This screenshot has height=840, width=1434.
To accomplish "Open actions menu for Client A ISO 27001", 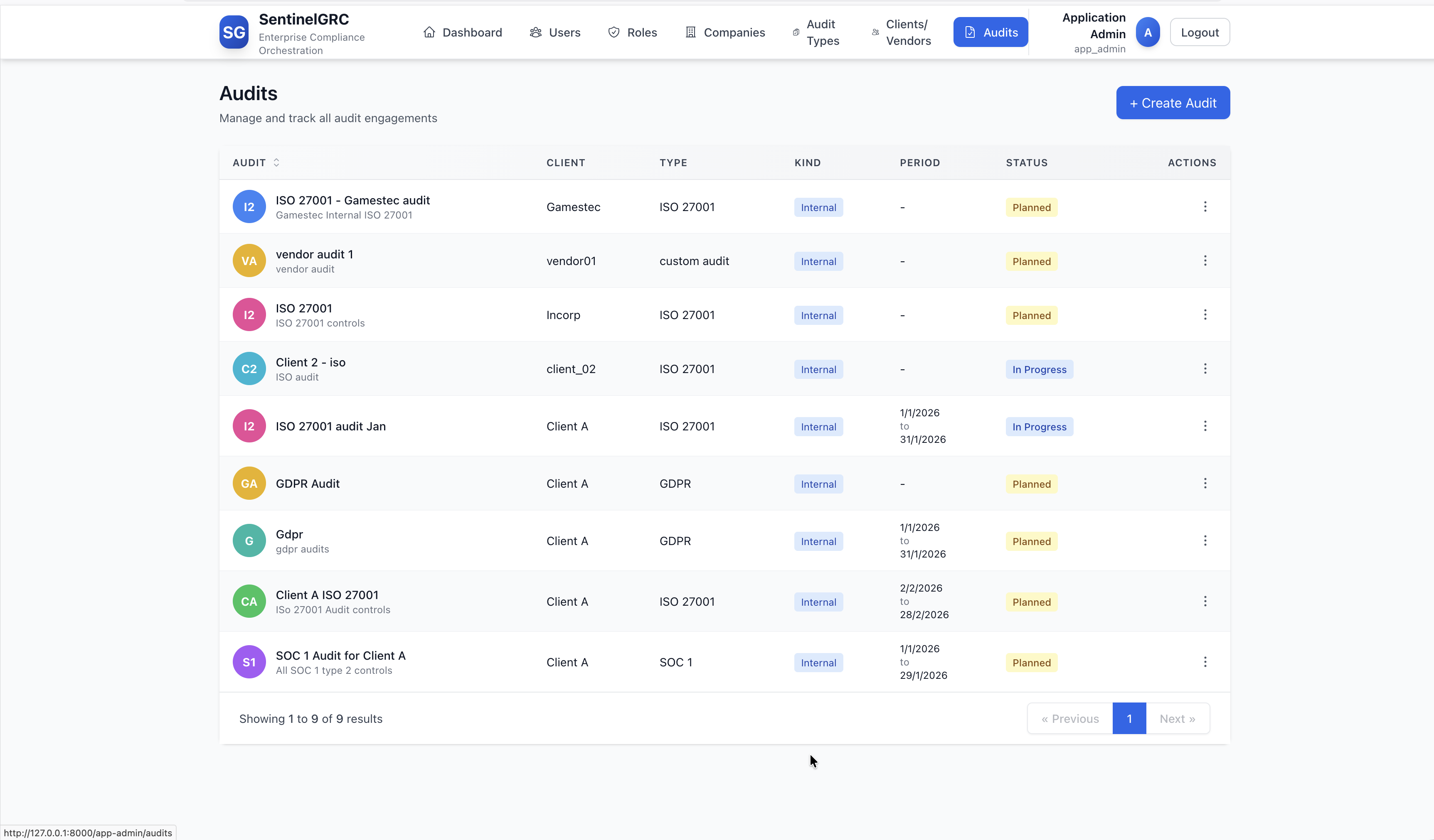I will [1205, 601].
